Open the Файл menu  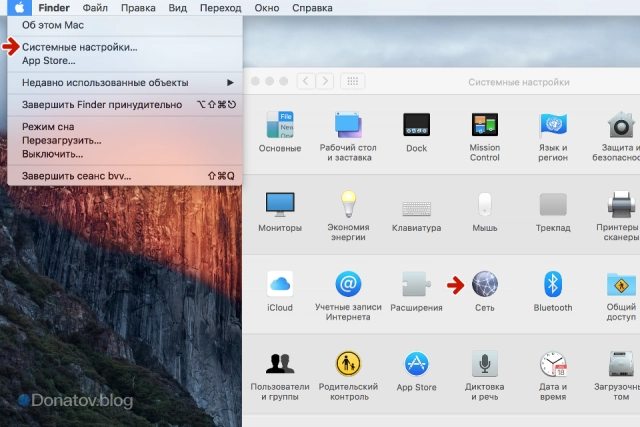(x=95, y=8)
